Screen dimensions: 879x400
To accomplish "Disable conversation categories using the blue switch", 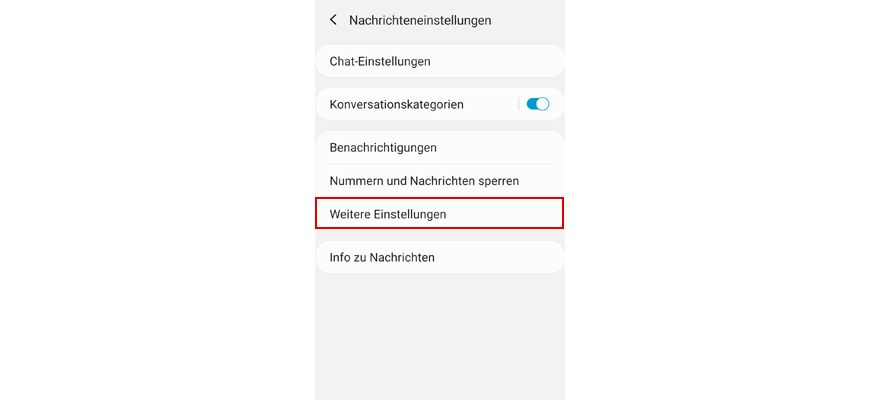I will pos(538,104).
